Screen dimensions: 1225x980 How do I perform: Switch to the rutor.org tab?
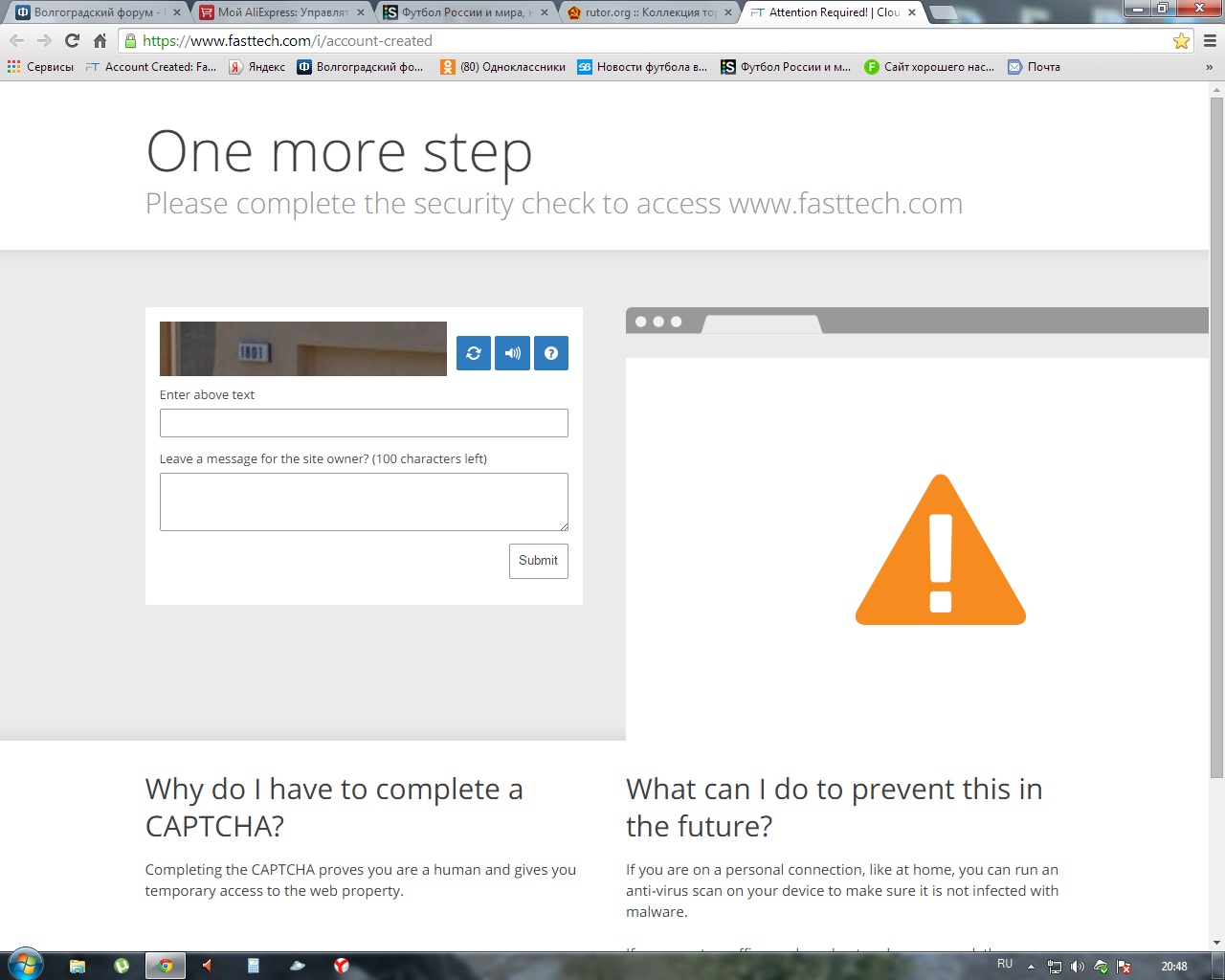click(x=649, y=12)
